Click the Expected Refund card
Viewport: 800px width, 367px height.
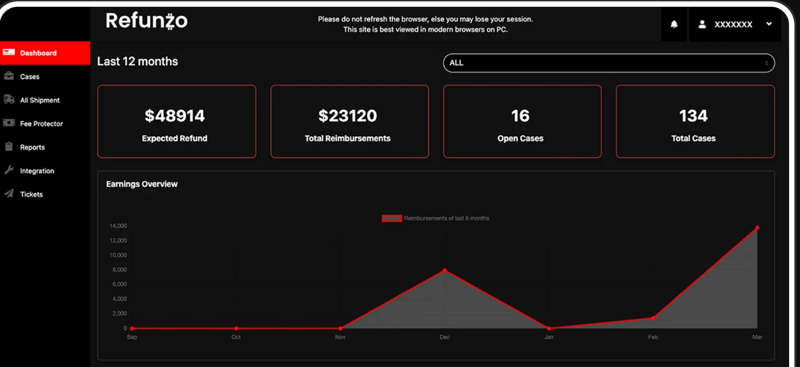point(177,121)
